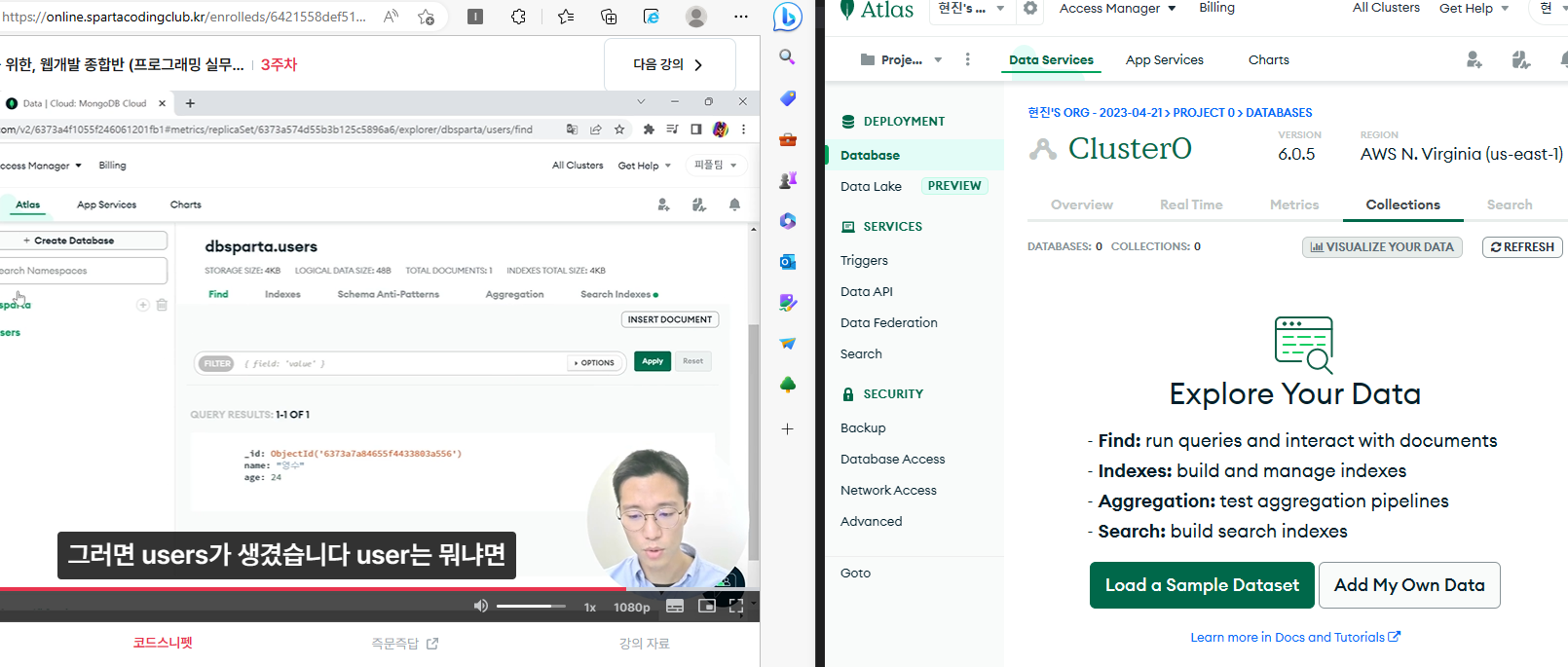Seek on the red video progress bar
1568x667 pixels.
(380, 589)
